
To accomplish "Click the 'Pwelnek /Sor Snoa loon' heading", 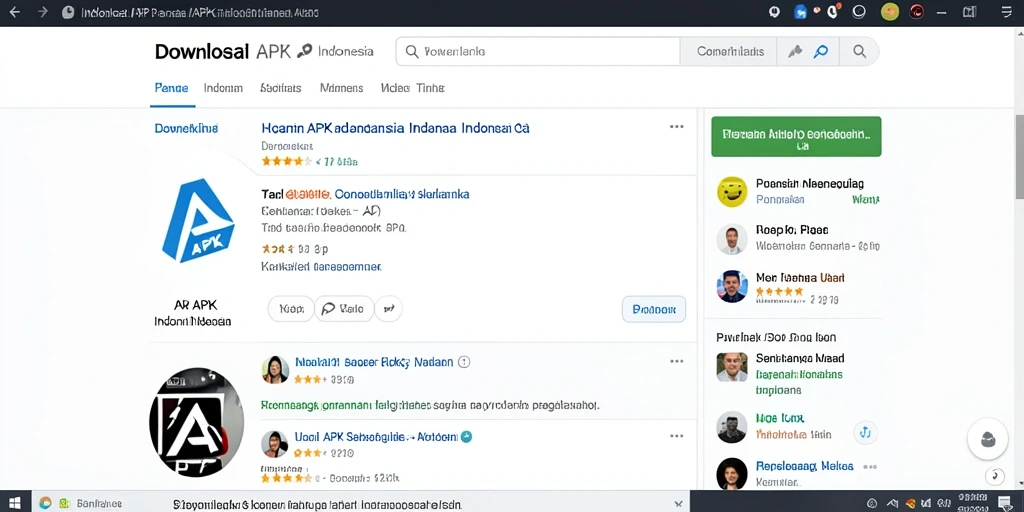I will pyautogui.click(x=776, y=338).
